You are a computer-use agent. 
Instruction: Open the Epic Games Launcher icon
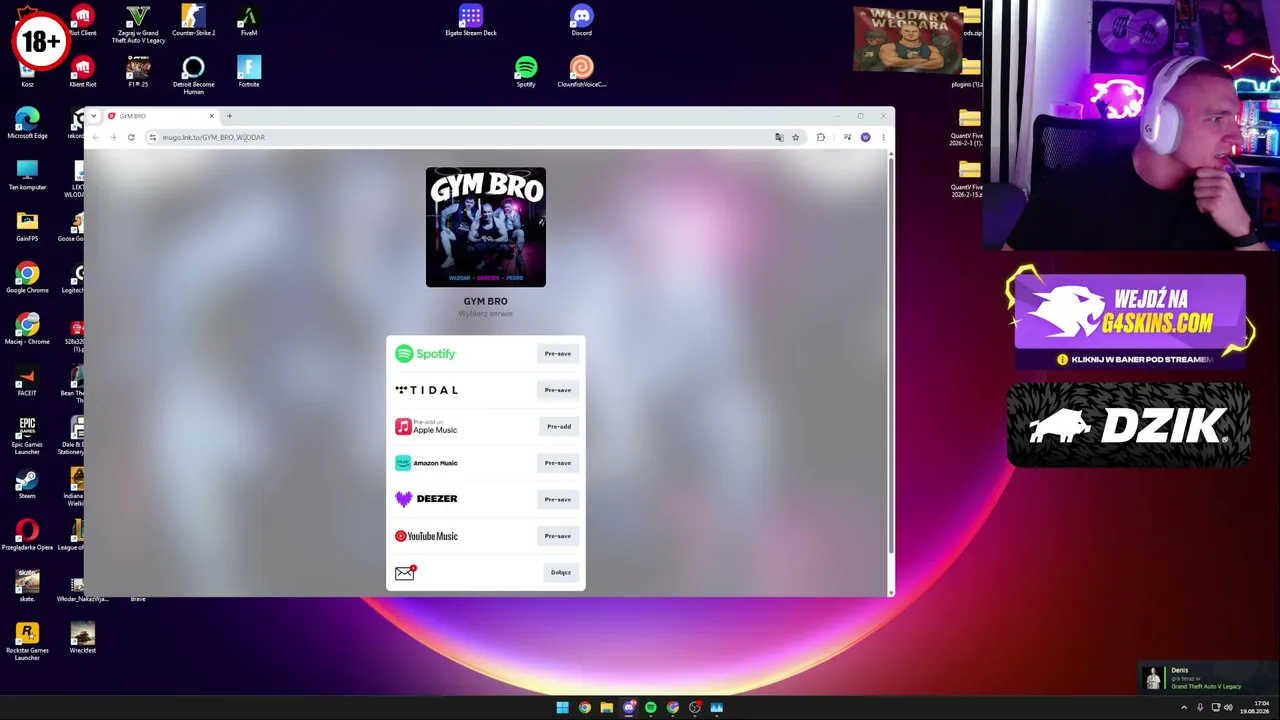tap(27, 435)
